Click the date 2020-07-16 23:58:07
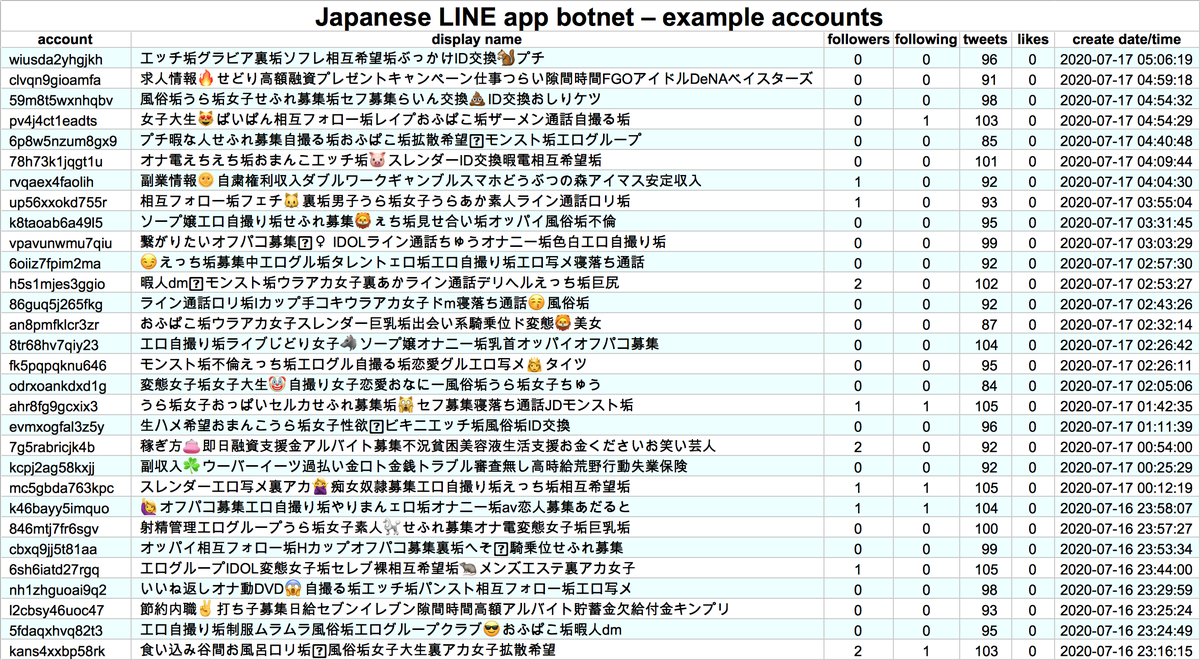The width and height of the screenshot is (1200, 660). click(x=1126, y=508)
